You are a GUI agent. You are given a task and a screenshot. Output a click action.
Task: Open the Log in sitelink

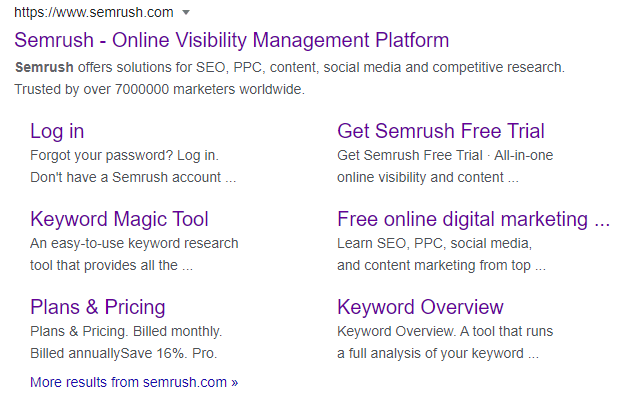click(x=57, y=131)
